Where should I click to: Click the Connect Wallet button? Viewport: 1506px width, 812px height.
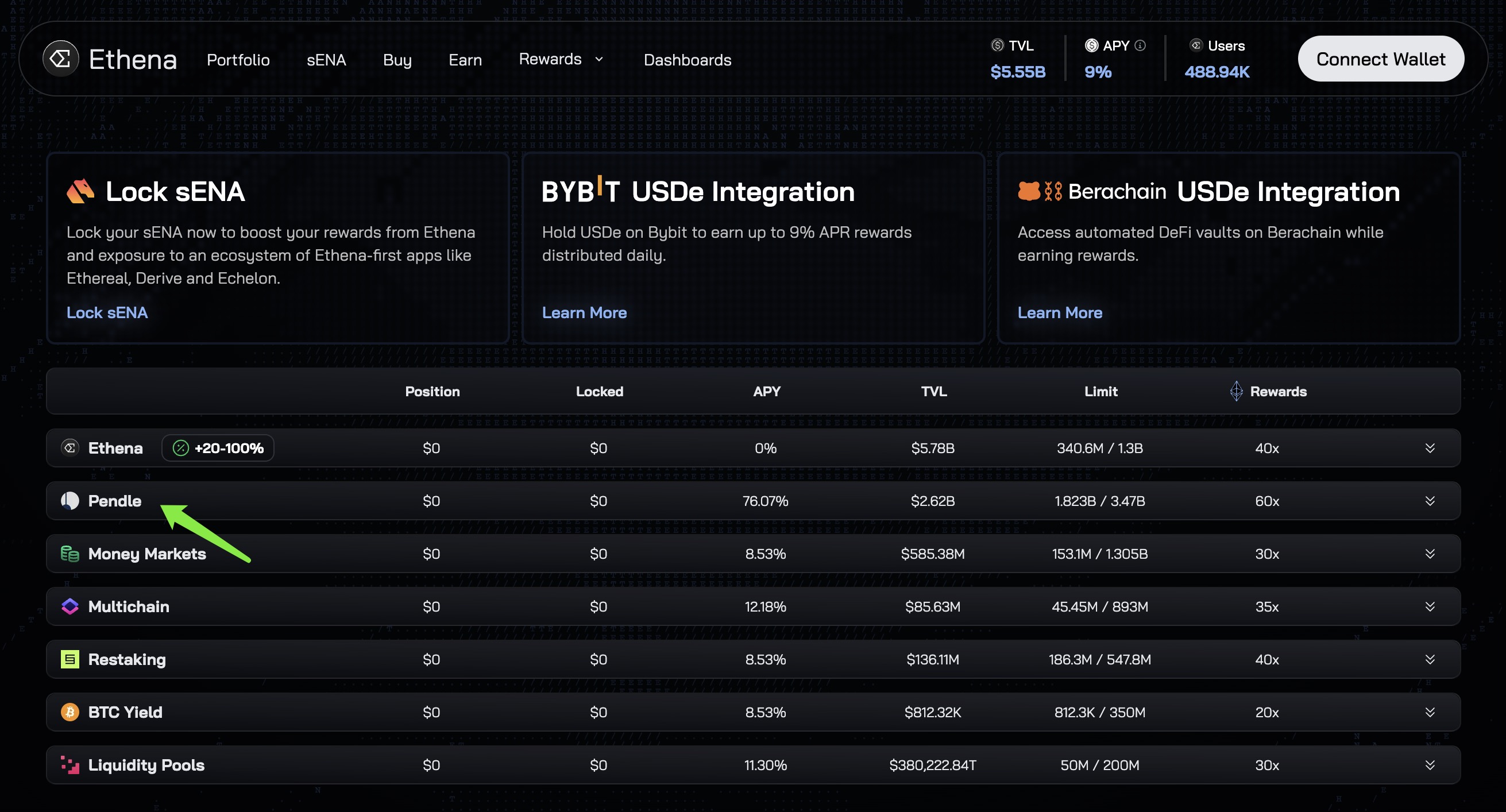tap(1380, 59)
